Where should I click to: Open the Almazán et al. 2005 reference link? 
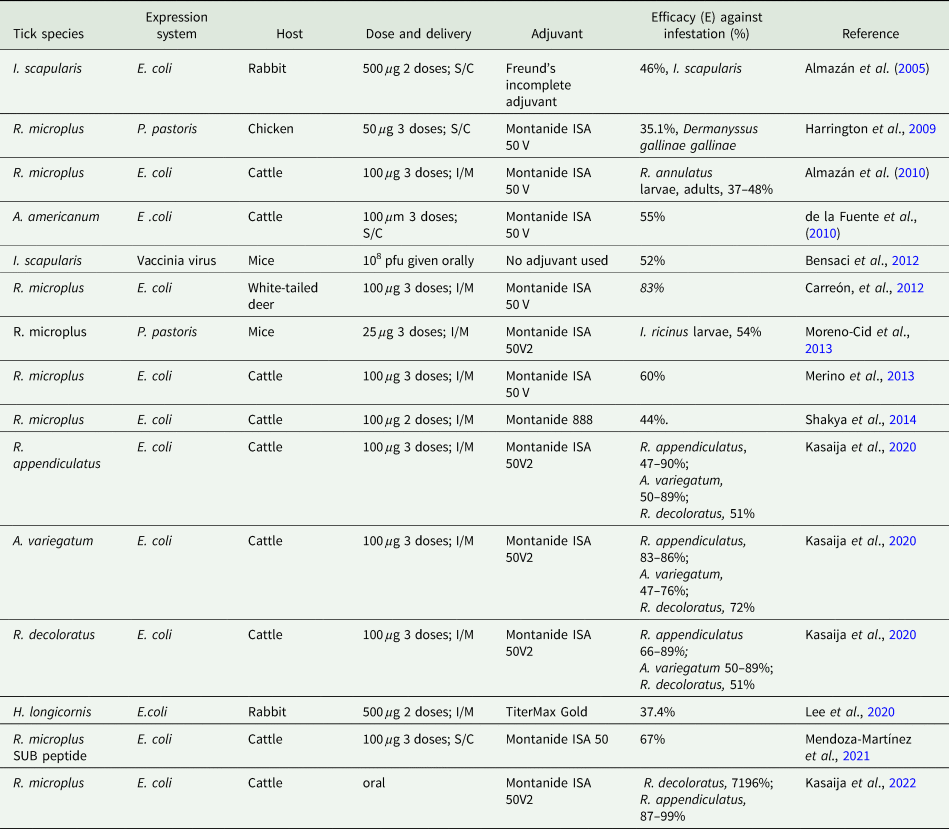(x=911, y=68)
